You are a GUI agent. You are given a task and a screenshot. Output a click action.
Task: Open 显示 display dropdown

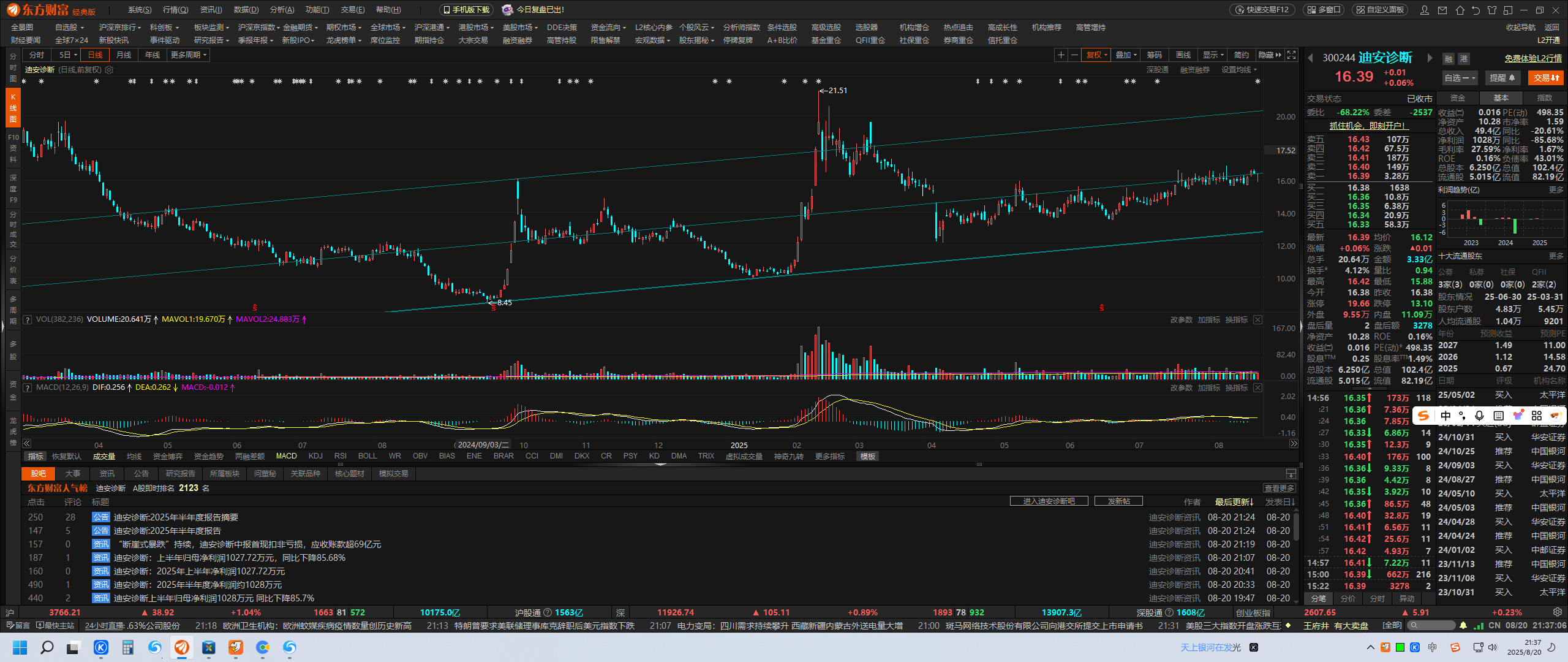(1213, 55)
